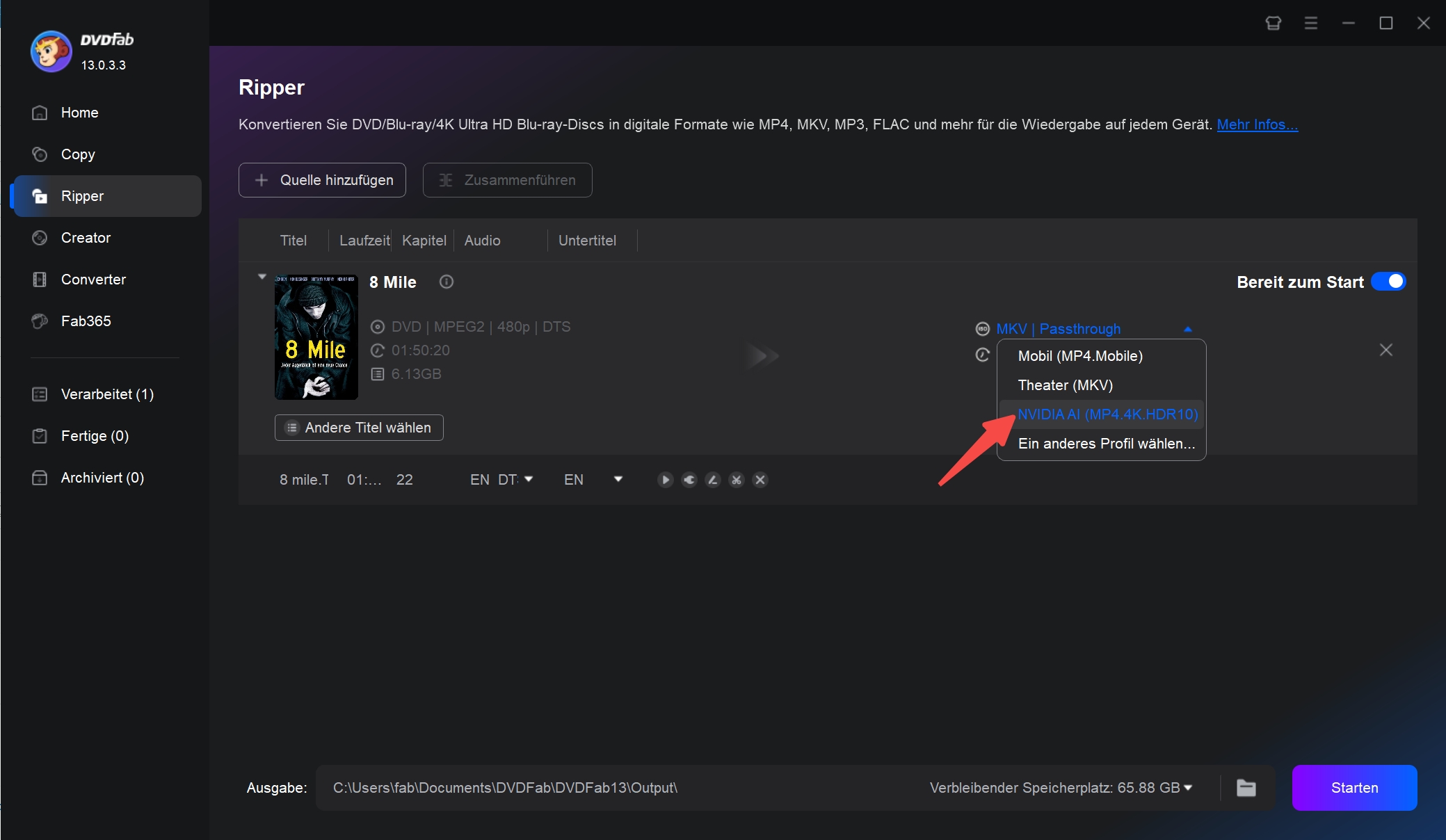Click Quelle hinzufügen to add source
The image size is (1446, 840).
pyautogui.click(x=322, y=180)
